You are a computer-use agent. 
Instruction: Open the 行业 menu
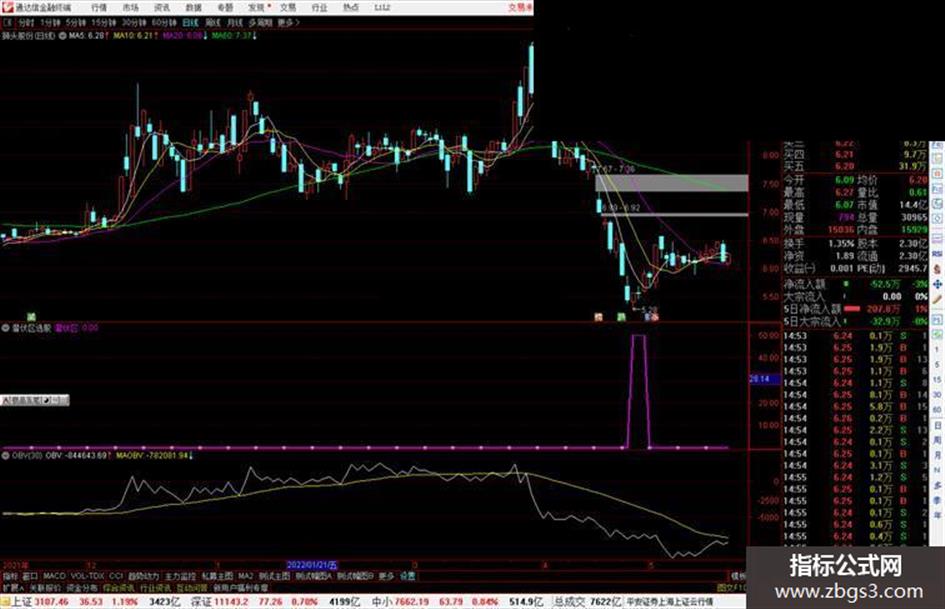click(319, 7)
